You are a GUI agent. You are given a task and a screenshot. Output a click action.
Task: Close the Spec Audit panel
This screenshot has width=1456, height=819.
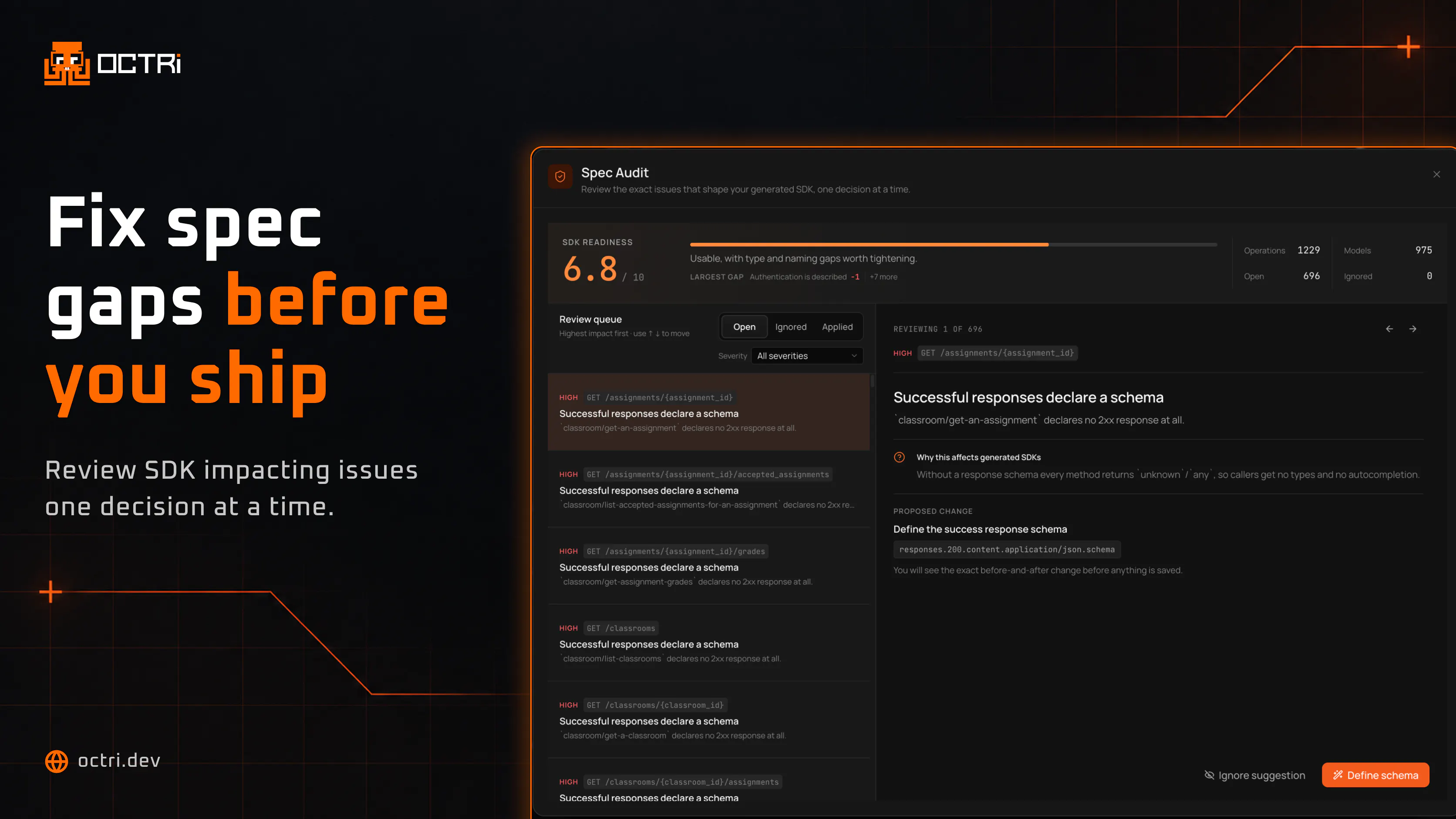click(1436, 175)
